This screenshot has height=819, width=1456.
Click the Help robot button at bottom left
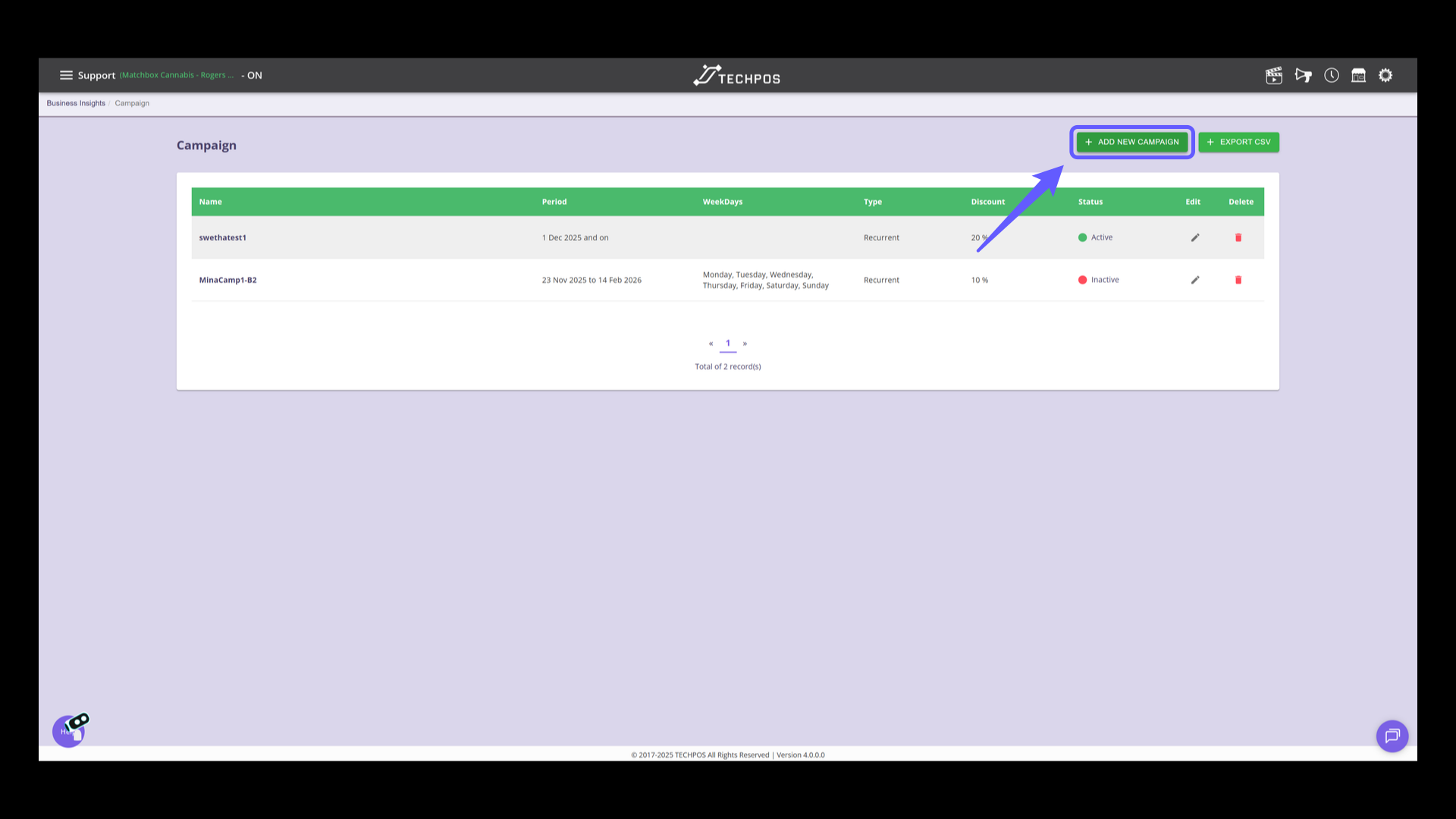68,730
